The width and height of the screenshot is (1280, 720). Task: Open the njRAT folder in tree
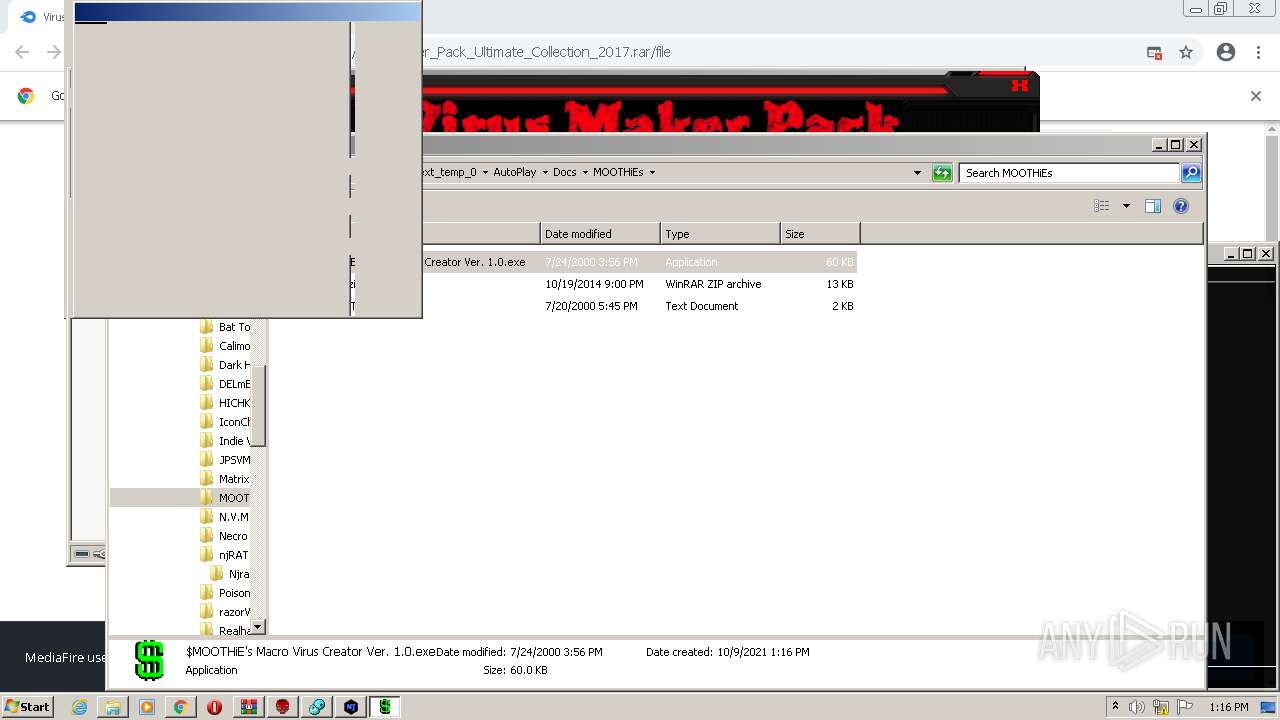[225, 555]
